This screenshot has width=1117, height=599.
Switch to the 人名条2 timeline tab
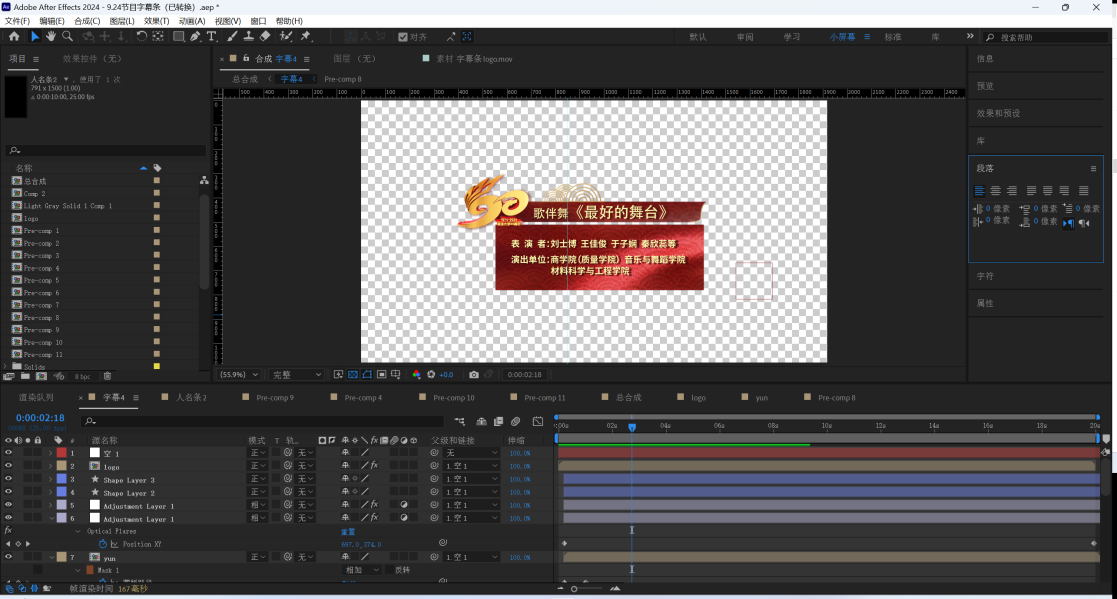click(191, 397)
